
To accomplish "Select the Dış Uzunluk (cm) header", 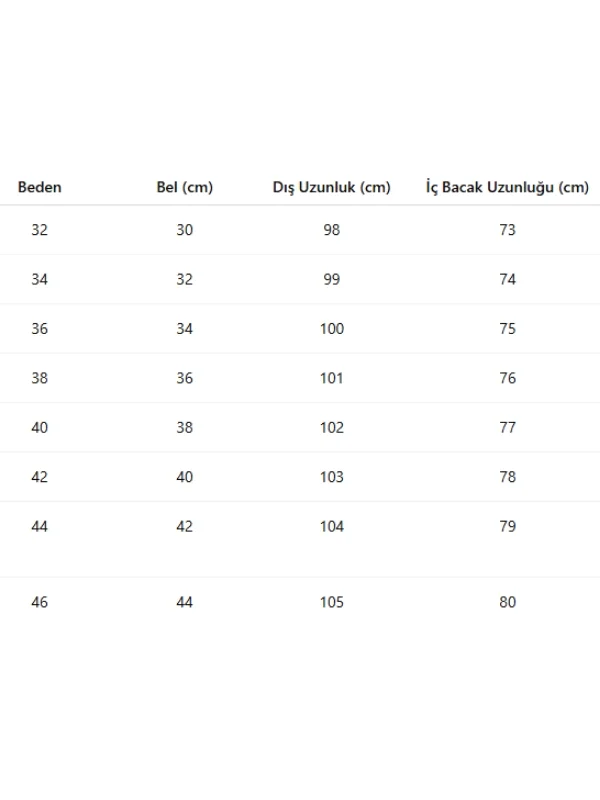I will (x=331, y=187).
